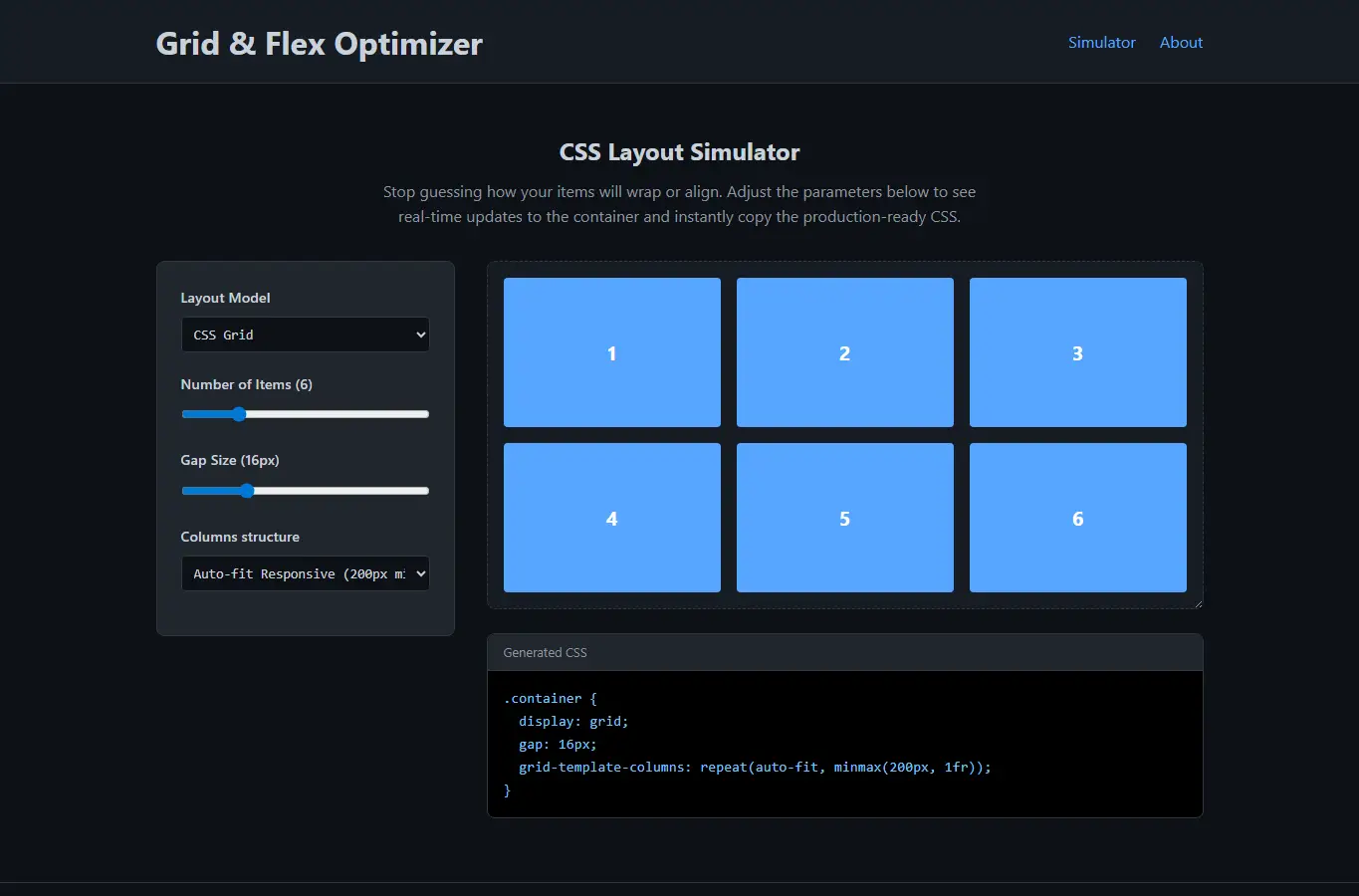Click grid item 1
Viewport: 1359px width, 896px height.
coord(612,352)
